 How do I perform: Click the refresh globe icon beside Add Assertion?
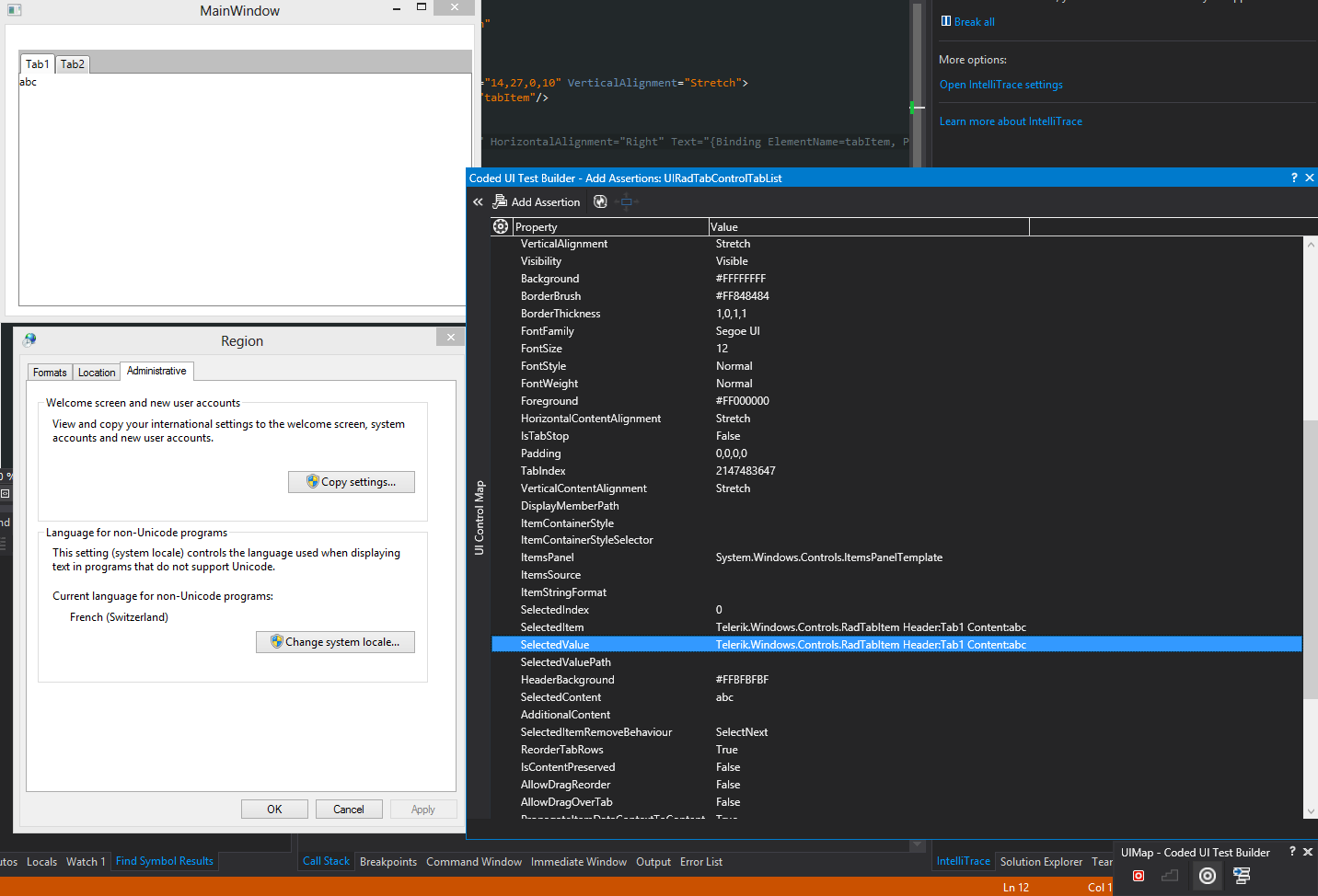click(600, 201)
